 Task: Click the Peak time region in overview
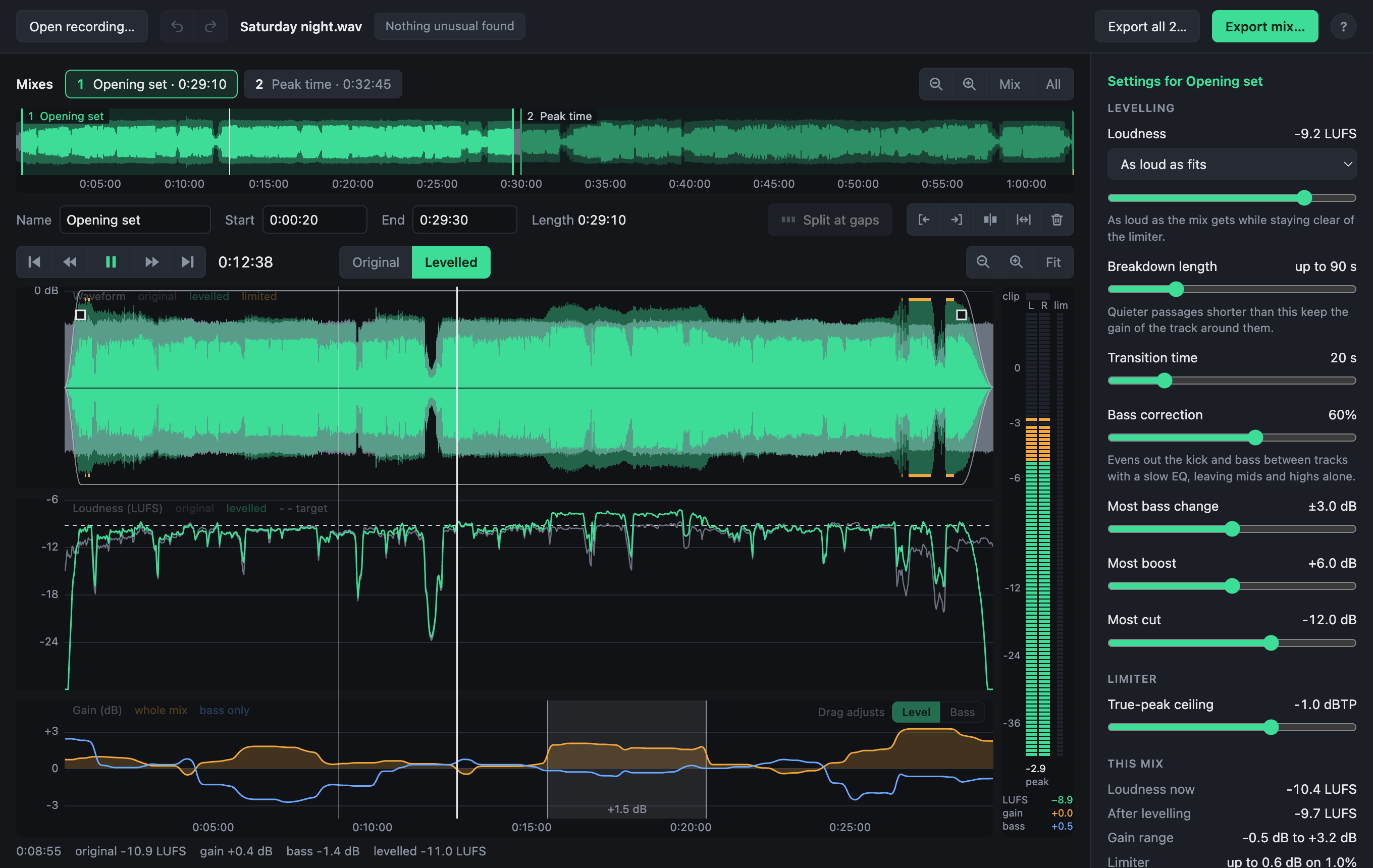pyautogui.click(x=797, y=141)
